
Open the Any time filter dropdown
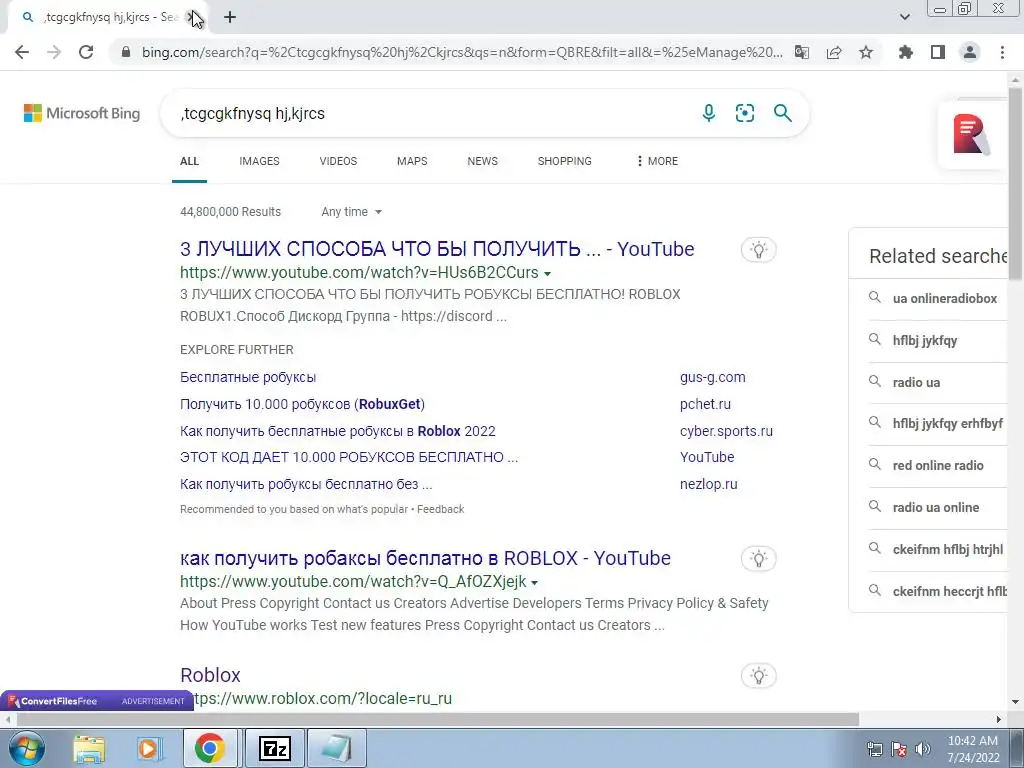click(x=351, y=212)
